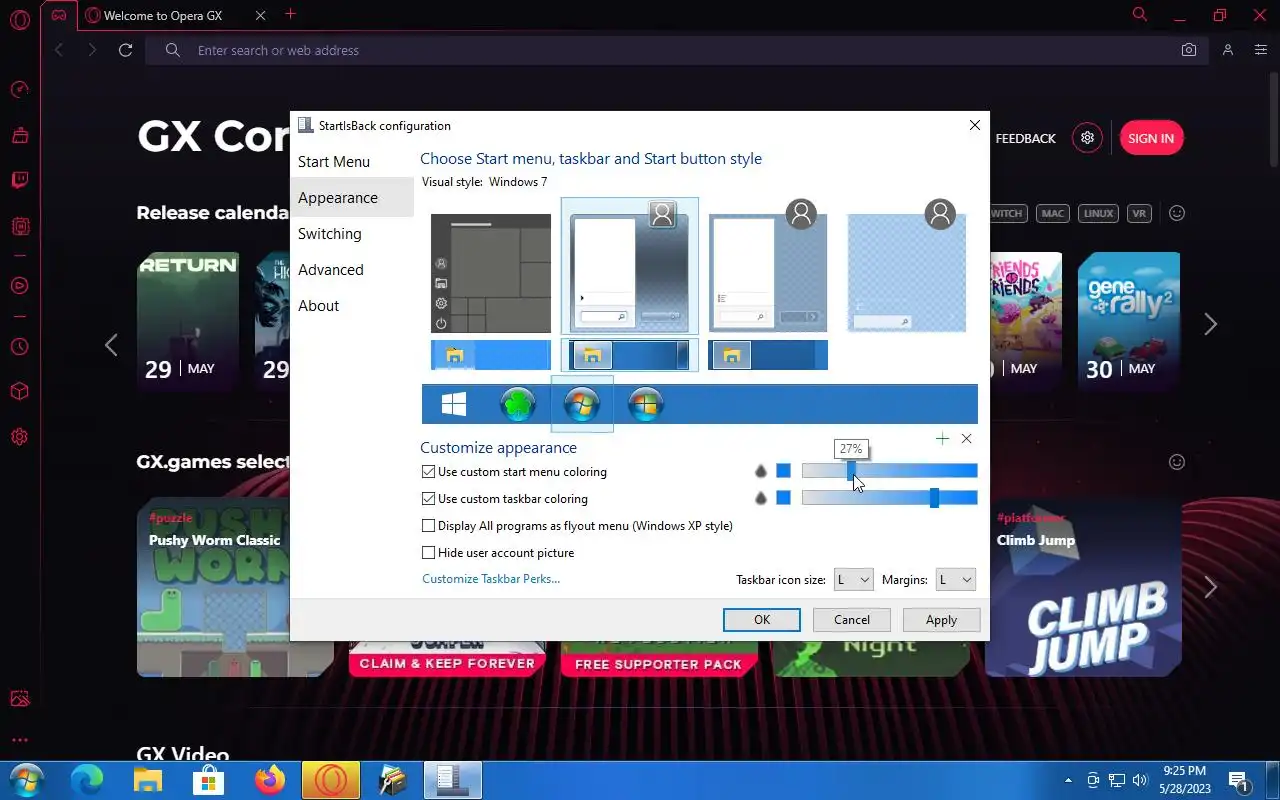The height and width of the screenshot is (800, 1280).
Task: Select the Appearance section
Action: point(351,198)
